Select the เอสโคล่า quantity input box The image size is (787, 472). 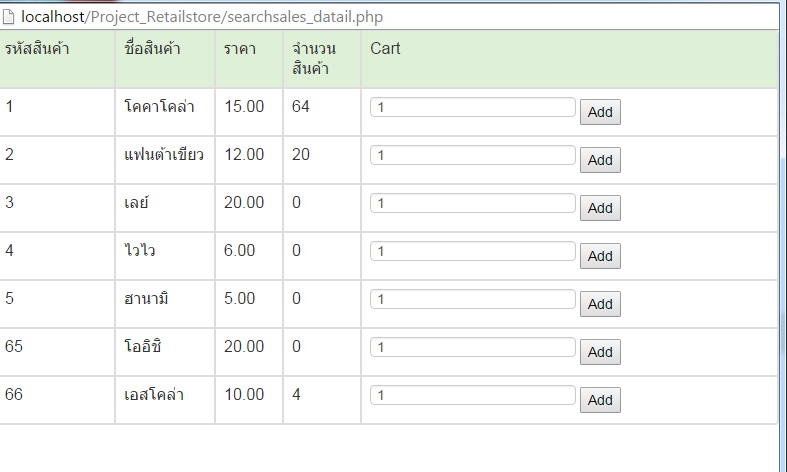tap(473, 395)
